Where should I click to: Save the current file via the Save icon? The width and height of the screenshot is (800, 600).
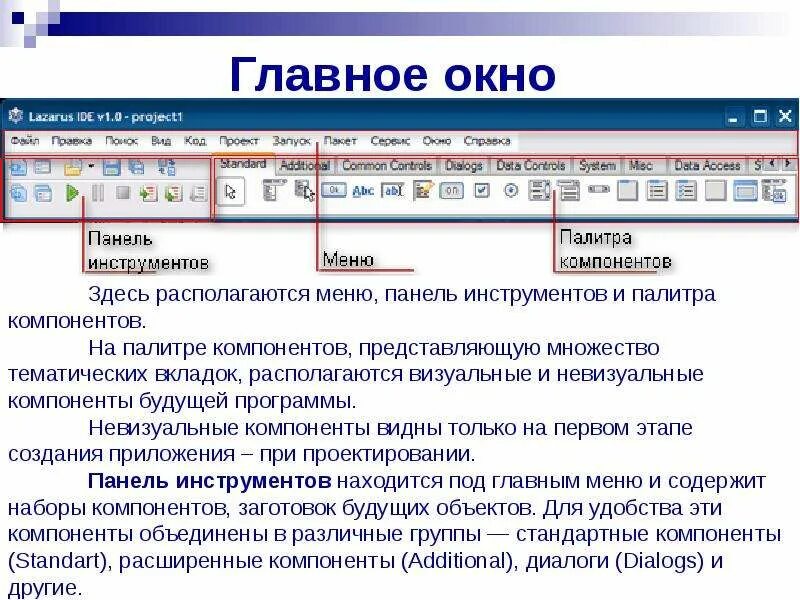point(110,168)
